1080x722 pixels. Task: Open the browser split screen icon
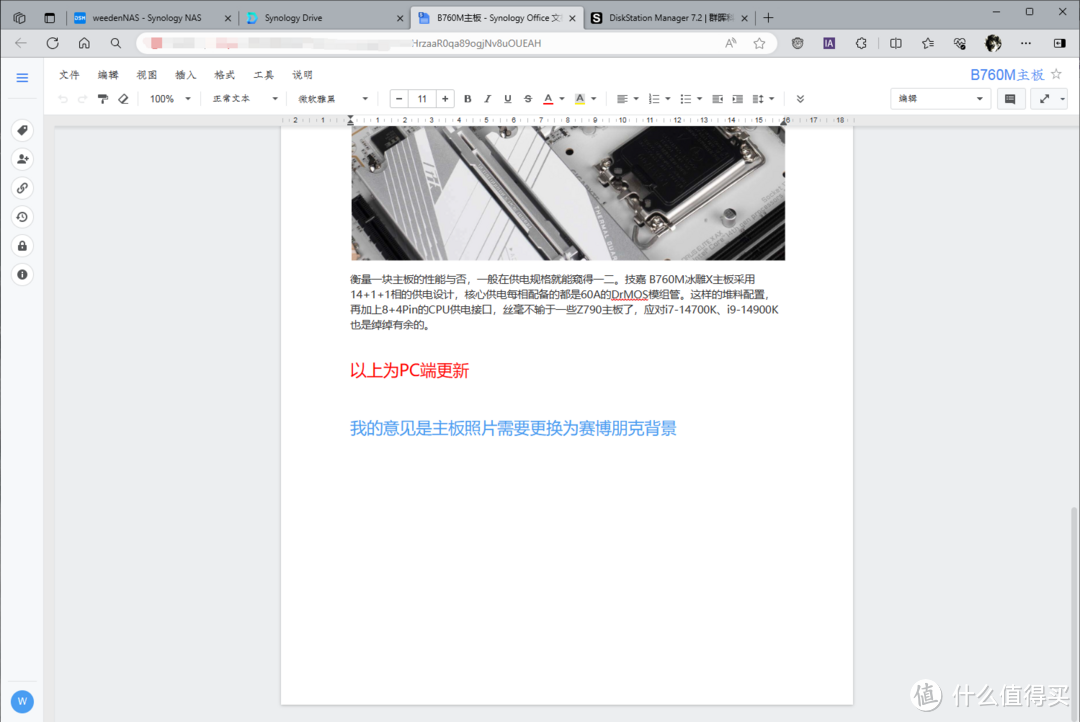tap(895, 43)
